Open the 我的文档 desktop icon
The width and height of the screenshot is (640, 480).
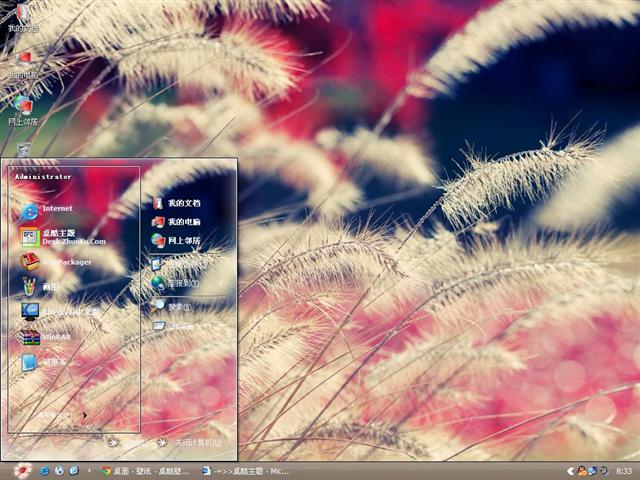[x=23, y=18]
